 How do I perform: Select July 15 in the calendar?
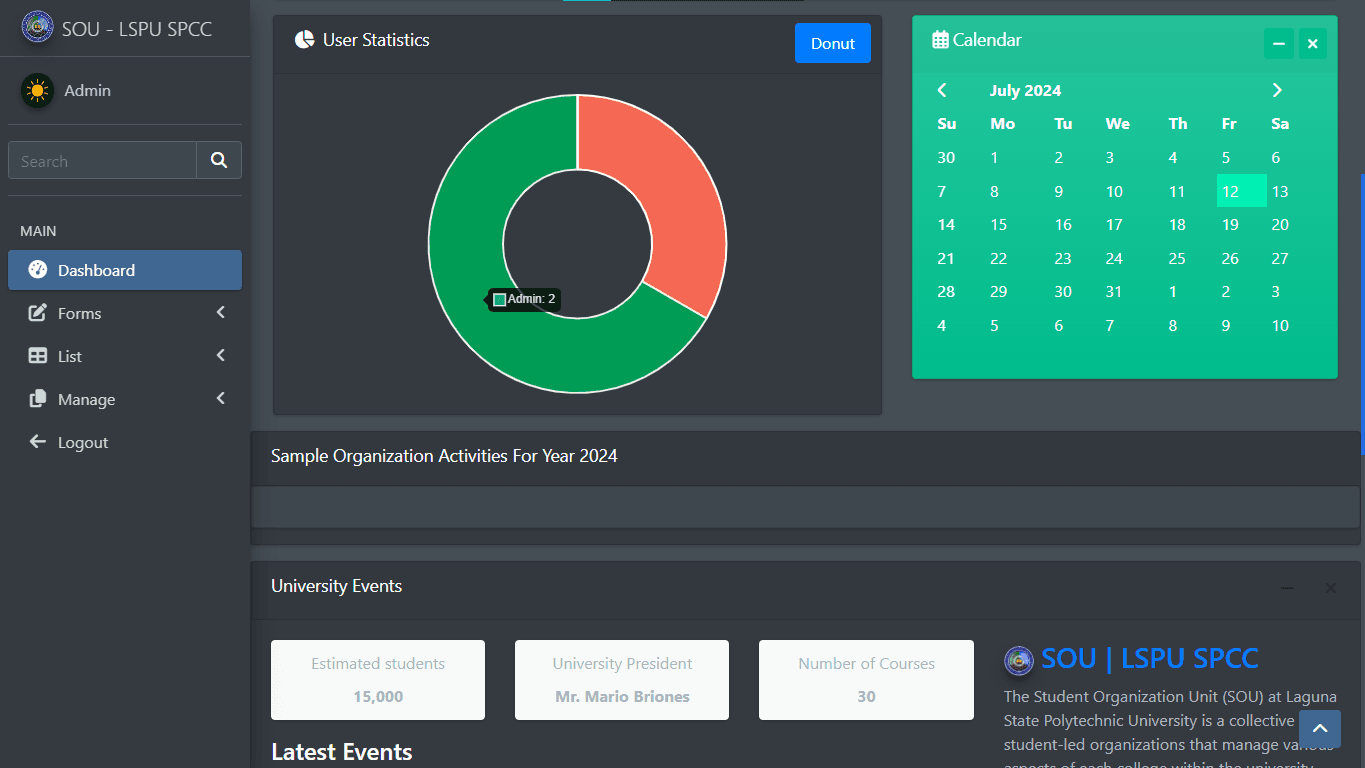[x=998, y=224]
